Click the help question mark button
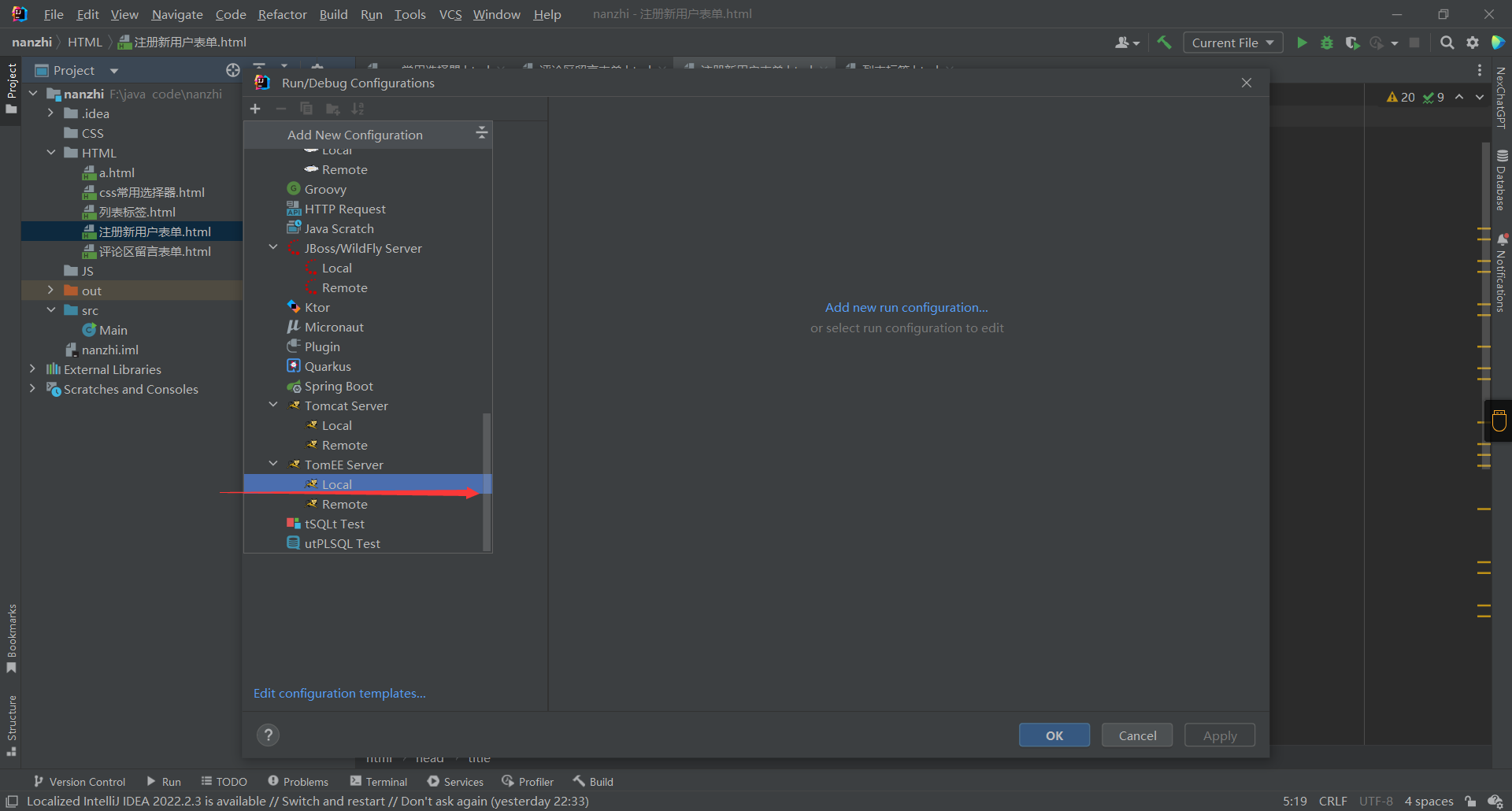 point(269,735)
